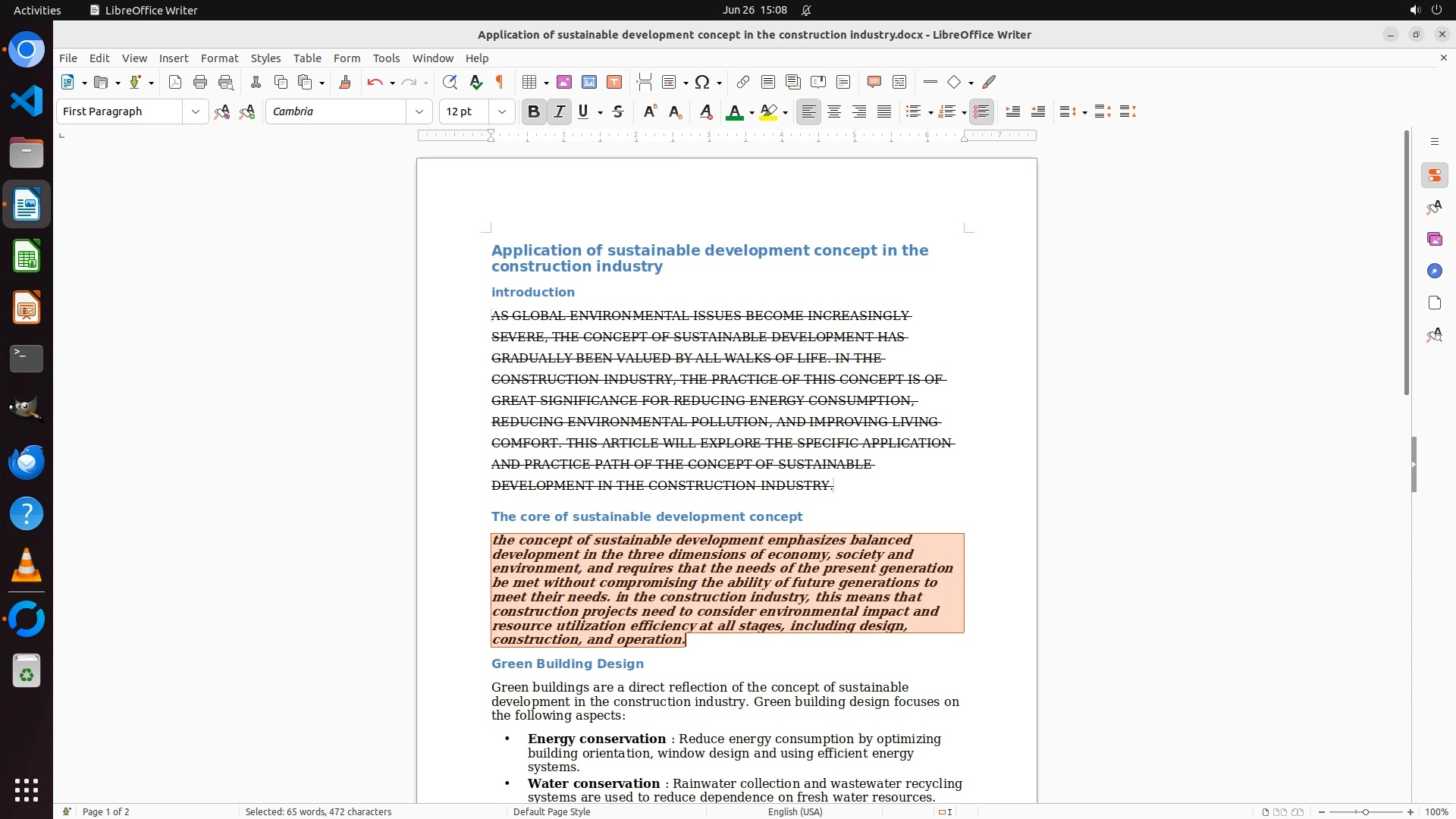Open the sidebar Navigator panel
This screenshot has width=1456, height=819.
pyautogui.click(x=1434, y=271)
